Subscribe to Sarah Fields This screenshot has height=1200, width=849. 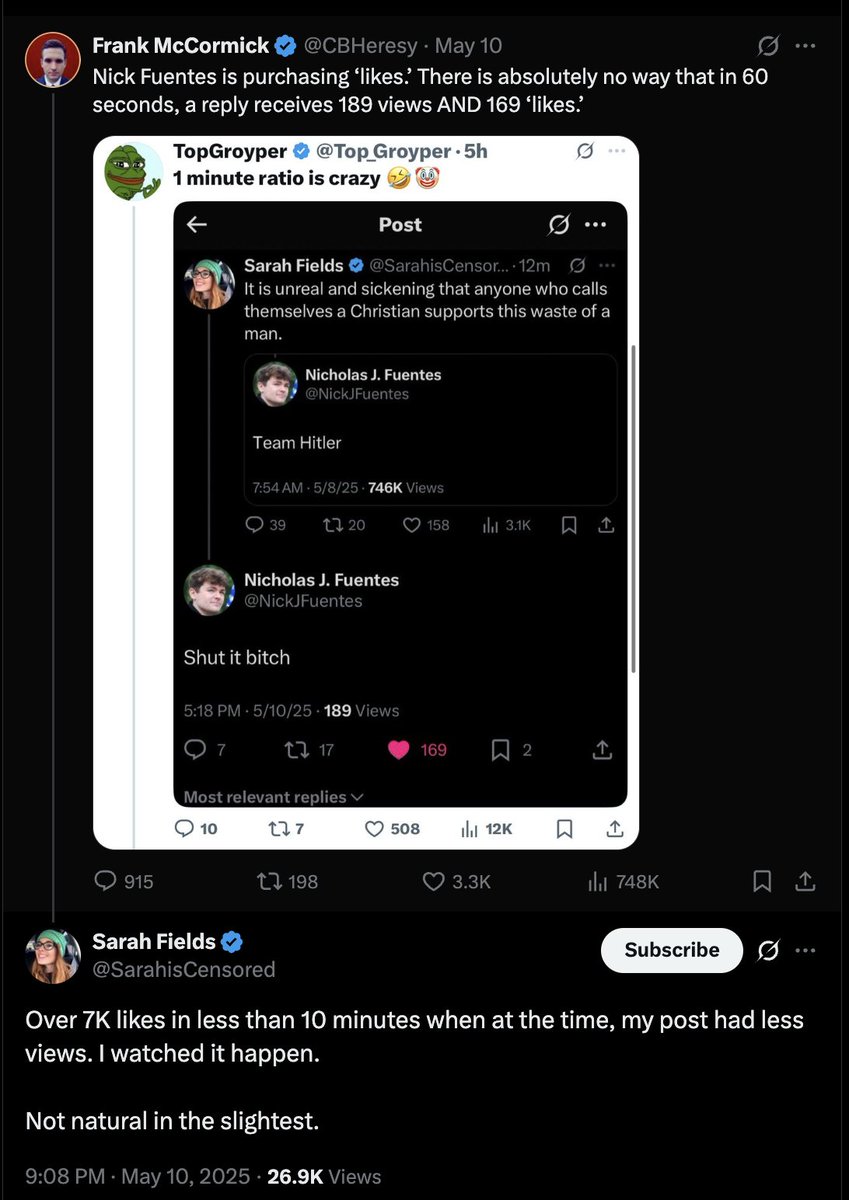[x=671, y=950]
